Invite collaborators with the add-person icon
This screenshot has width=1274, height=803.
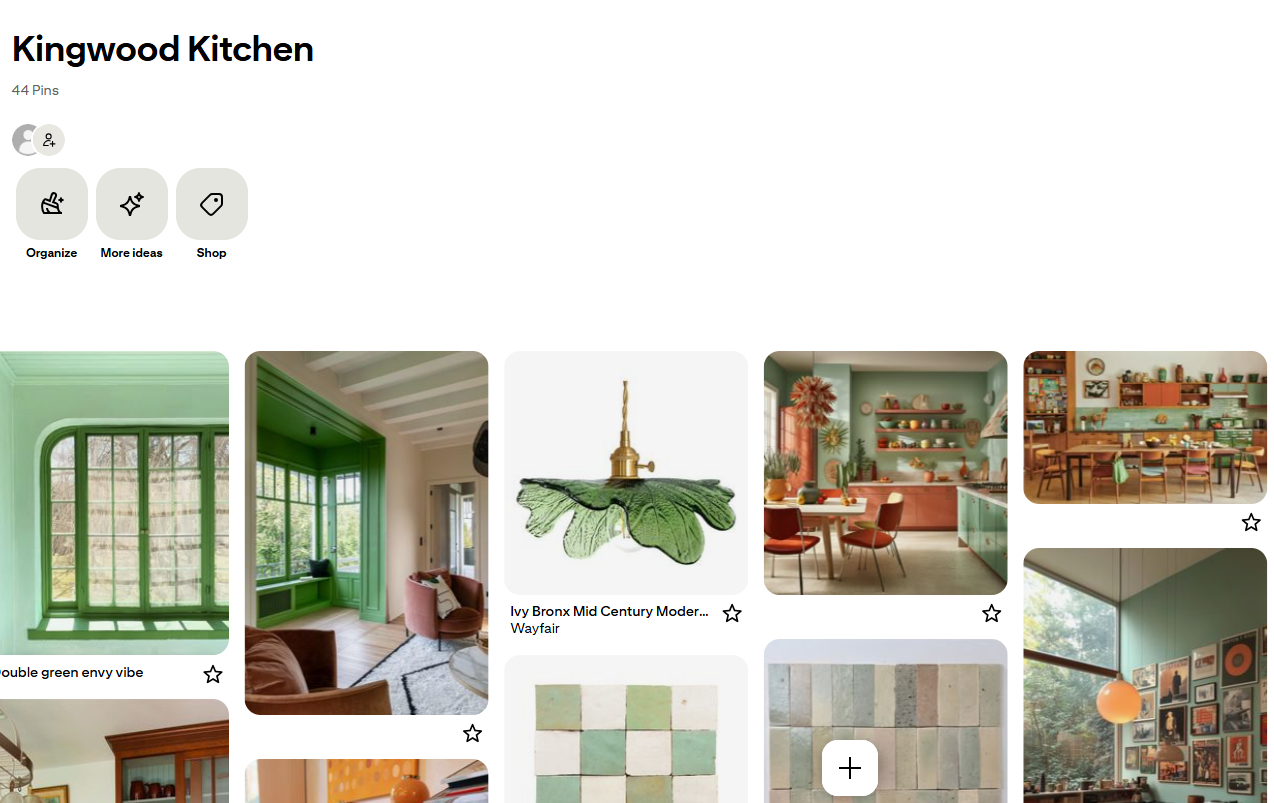pyautogui.click(x=49, y=140)
